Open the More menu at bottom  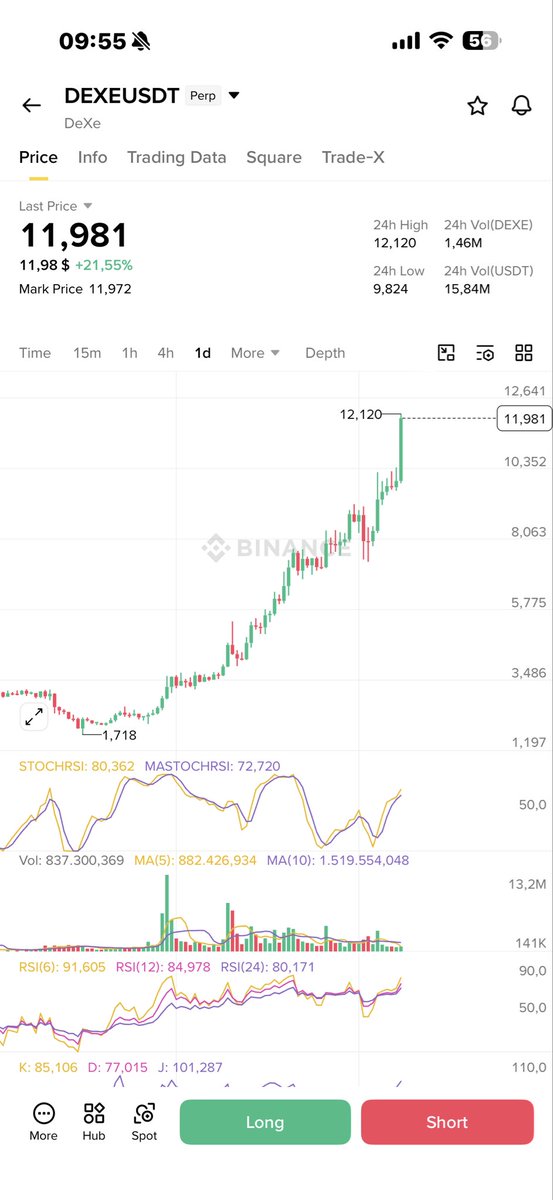pos(43,1122)
